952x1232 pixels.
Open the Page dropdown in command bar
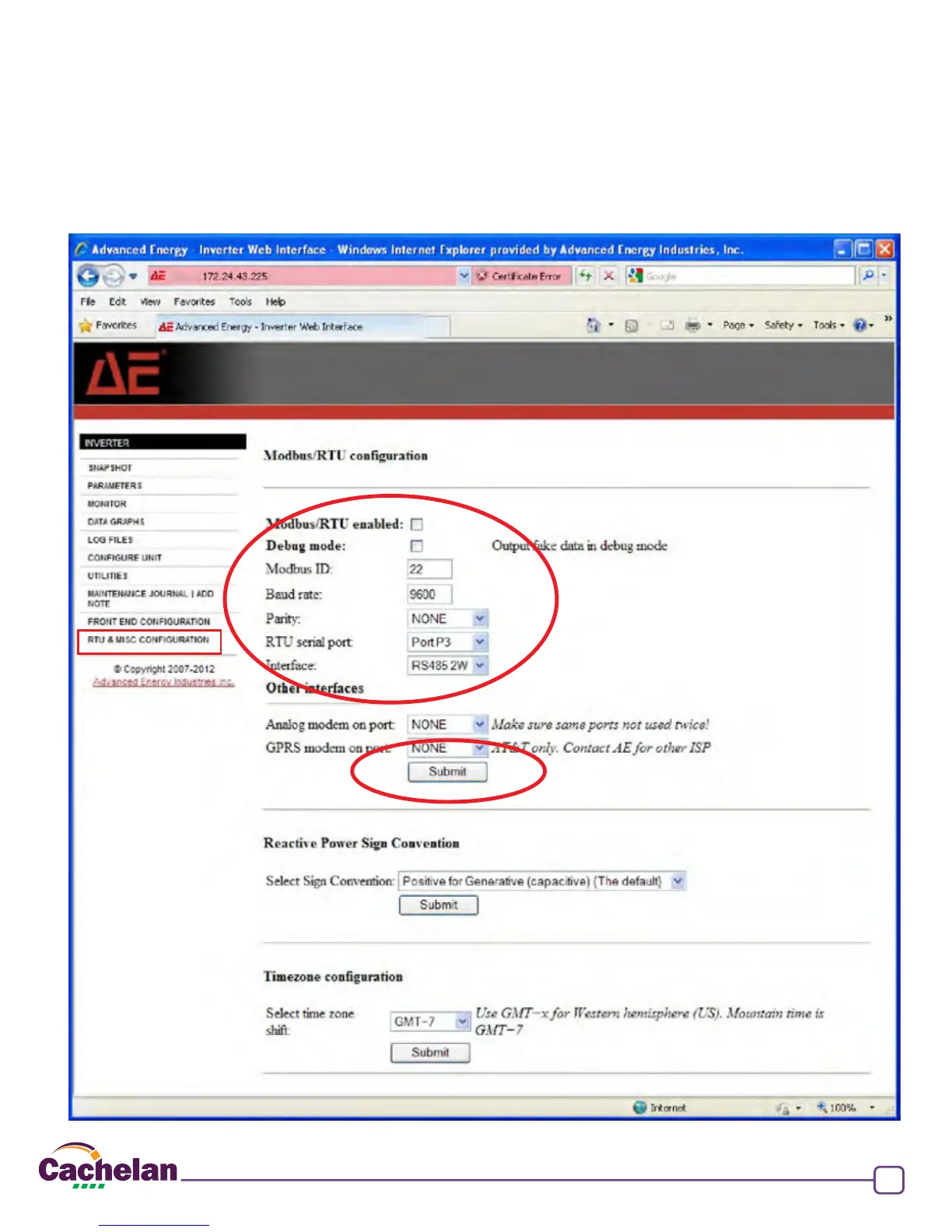click(738, 326)
